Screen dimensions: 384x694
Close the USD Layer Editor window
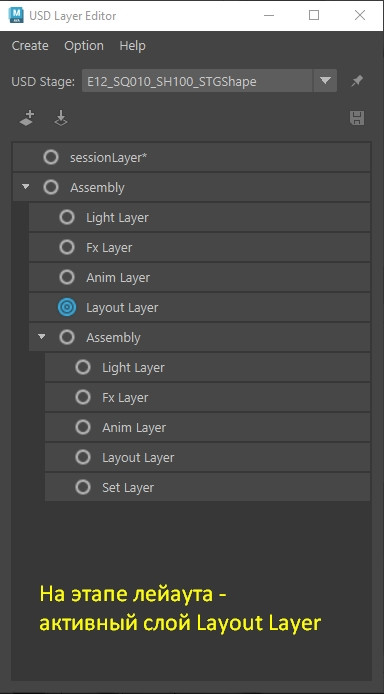pos(360,15)
